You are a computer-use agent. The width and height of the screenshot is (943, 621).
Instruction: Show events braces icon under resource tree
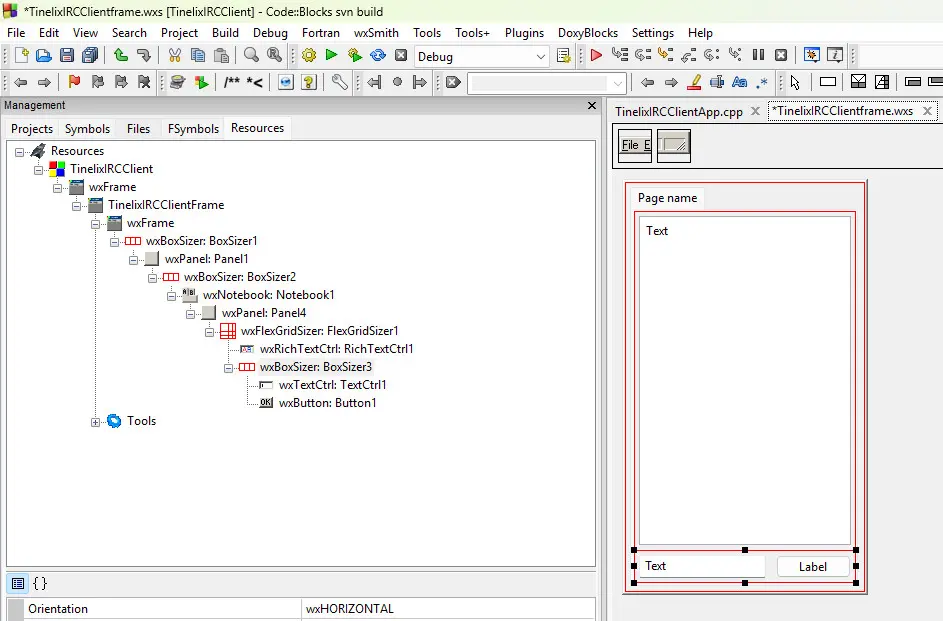40,583
